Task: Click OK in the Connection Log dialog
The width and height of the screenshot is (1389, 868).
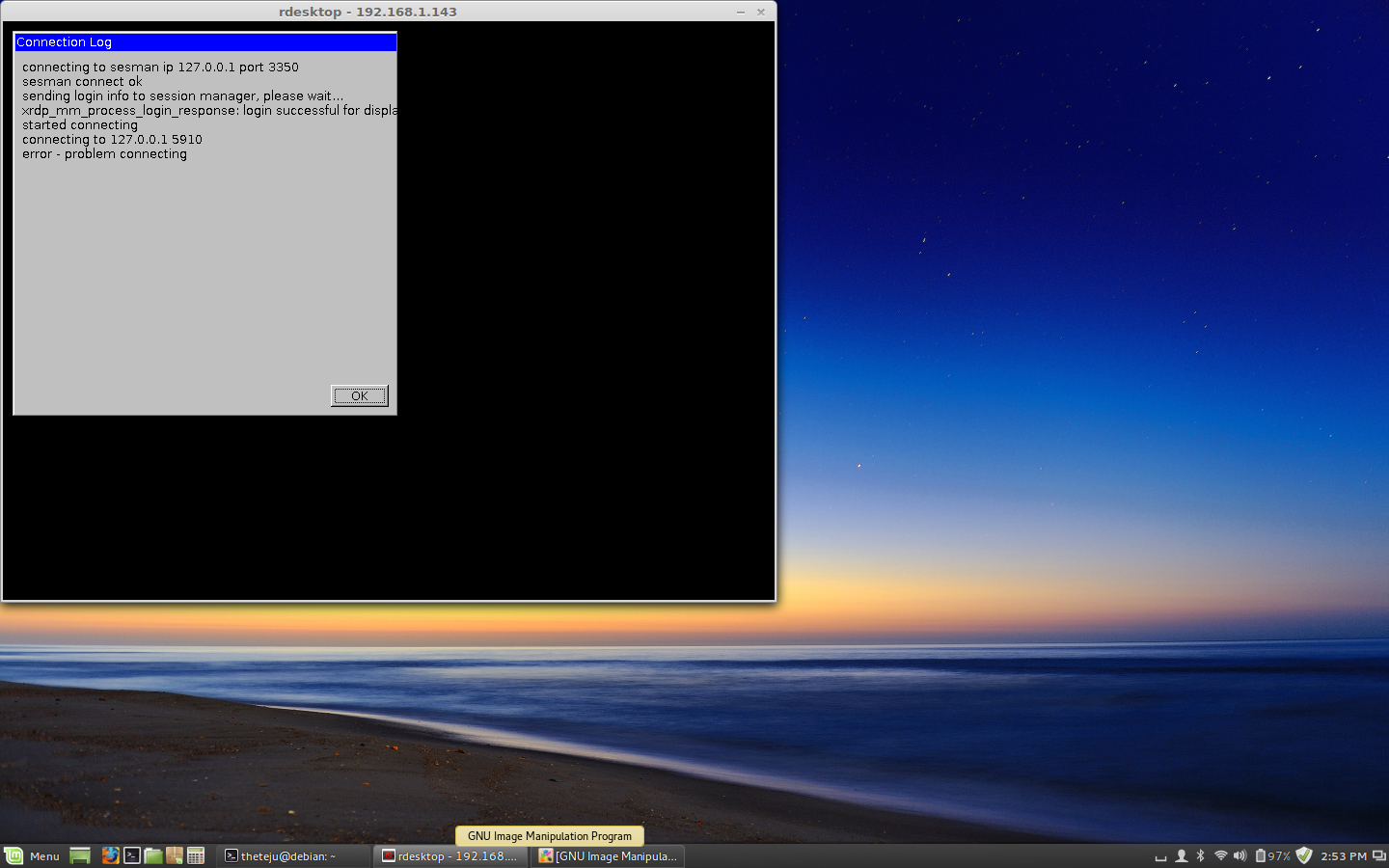Action: [x=360, y=396]
